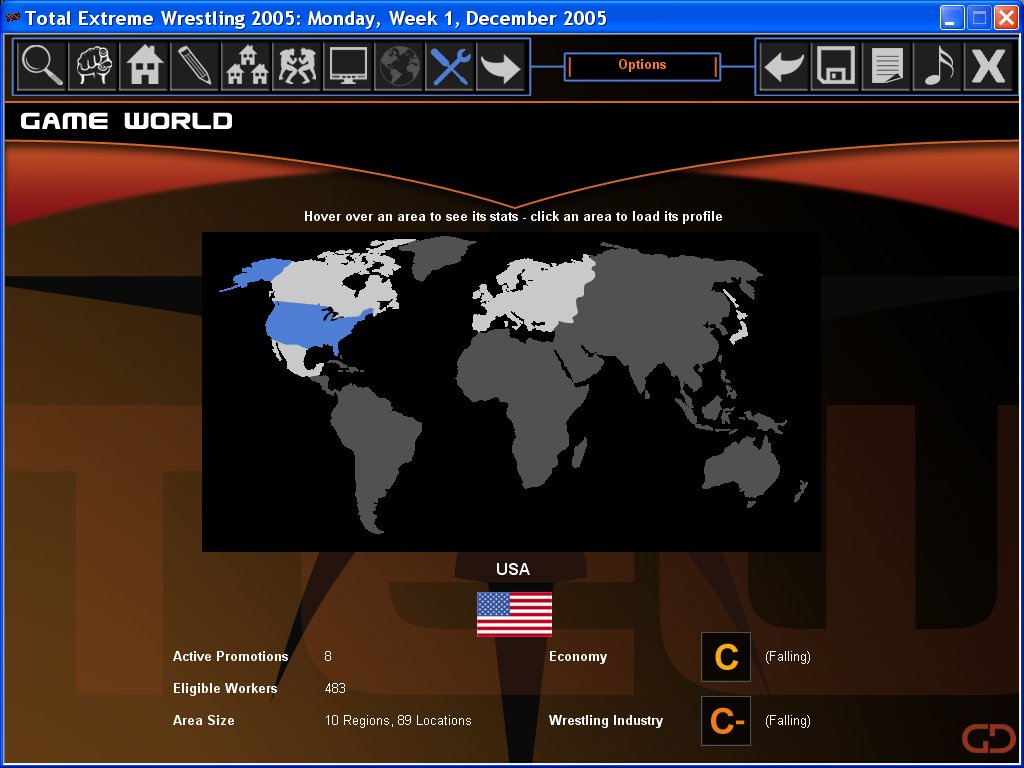Screen dimensions: 1024x768
Task: Click the forward arrow icon
Action: click(501, 67)
